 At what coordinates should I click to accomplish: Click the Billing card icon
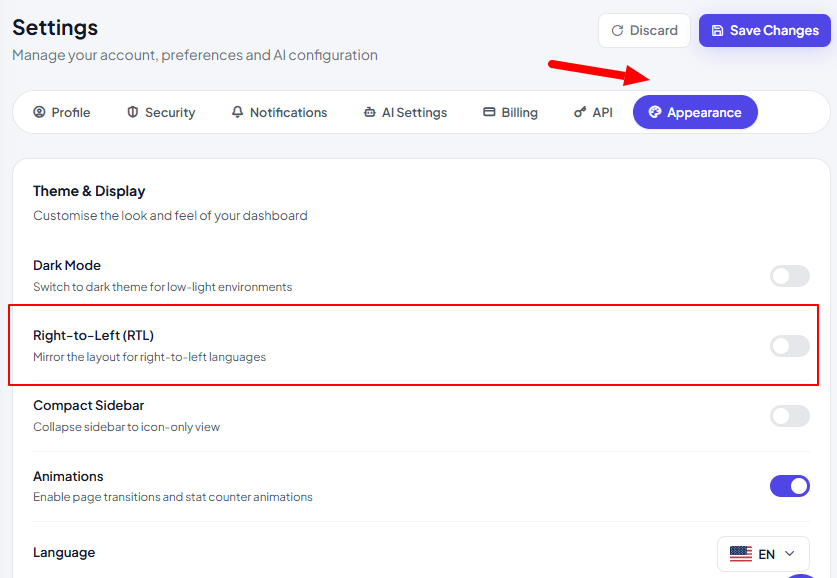pos(489,112)
